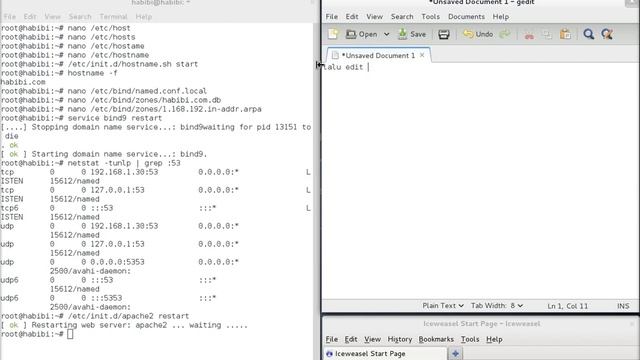Open the Plain Text language dropdown
Screen dimensions: 640x360
point(443,306)
